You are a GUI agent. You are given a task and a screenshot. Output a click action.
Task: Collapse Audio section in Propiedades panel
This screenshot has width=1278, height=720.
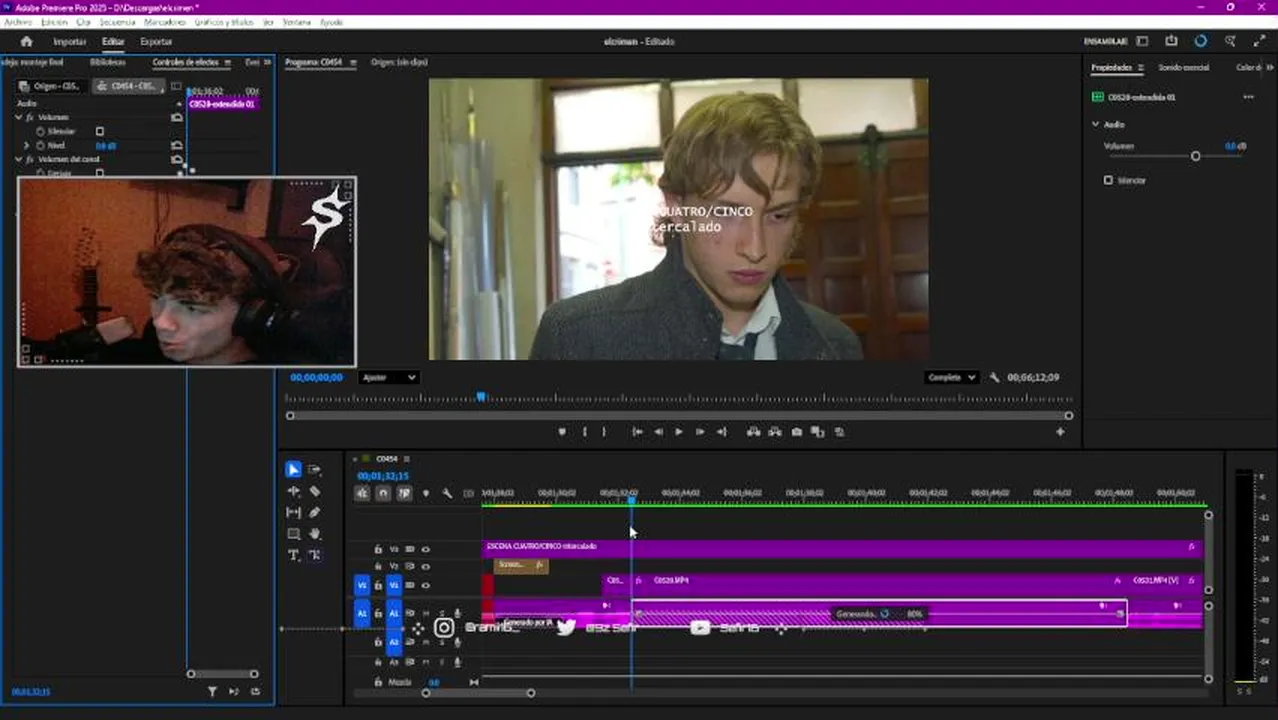[x=1096, y=124]
